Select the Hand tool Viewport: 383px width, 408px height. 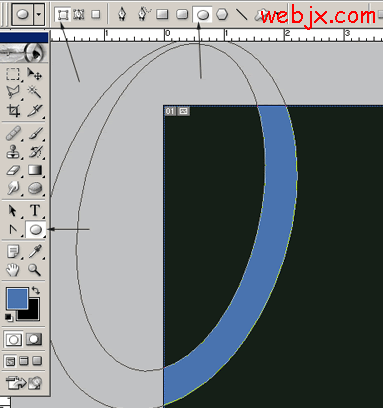[13, 269]
